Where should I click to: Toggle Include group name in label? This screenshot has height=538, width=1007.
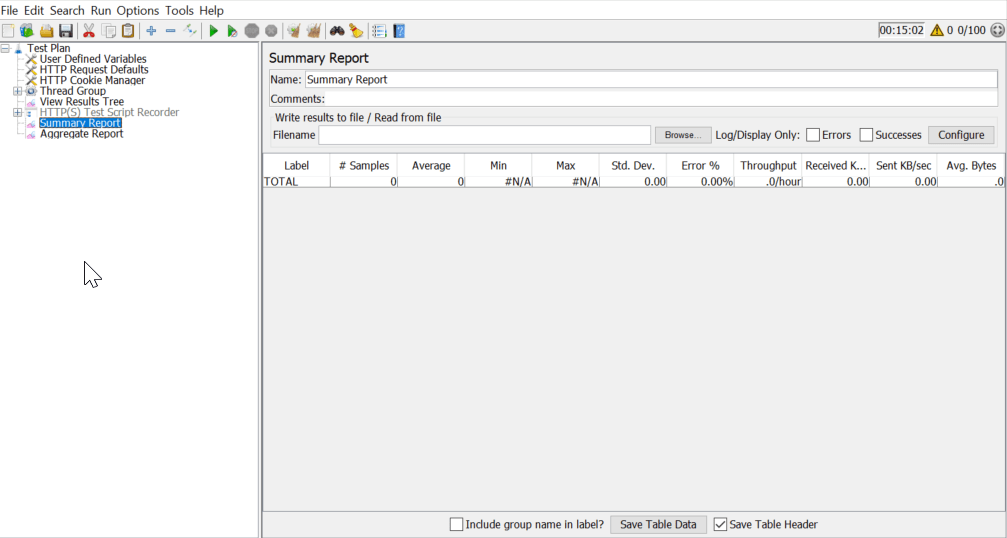tap(457, 524)
